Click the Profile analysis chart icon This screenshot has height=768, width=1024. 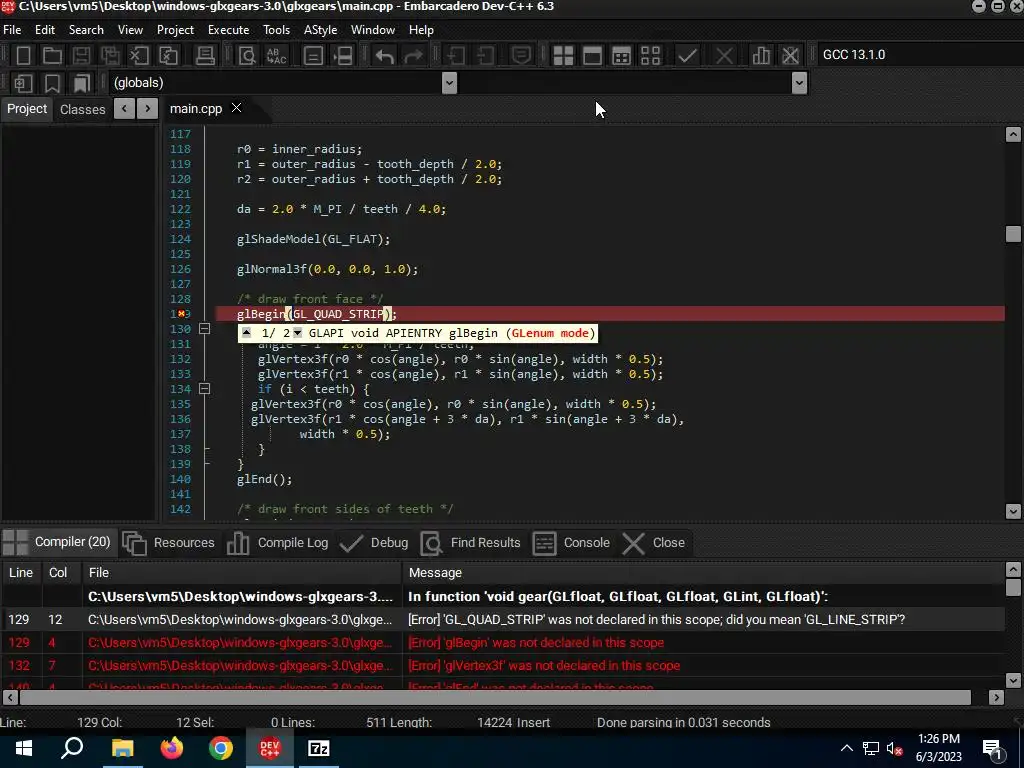(761, 56)
